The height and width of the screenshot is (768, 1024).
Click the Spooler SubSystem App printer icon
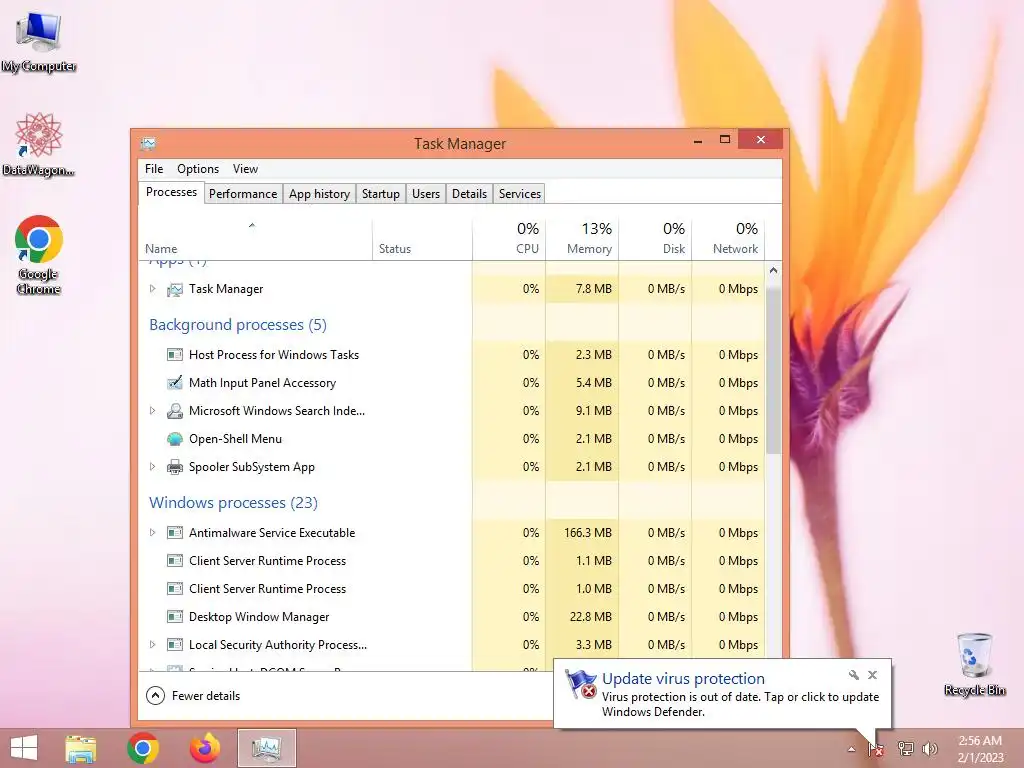[x=174, y=467]
